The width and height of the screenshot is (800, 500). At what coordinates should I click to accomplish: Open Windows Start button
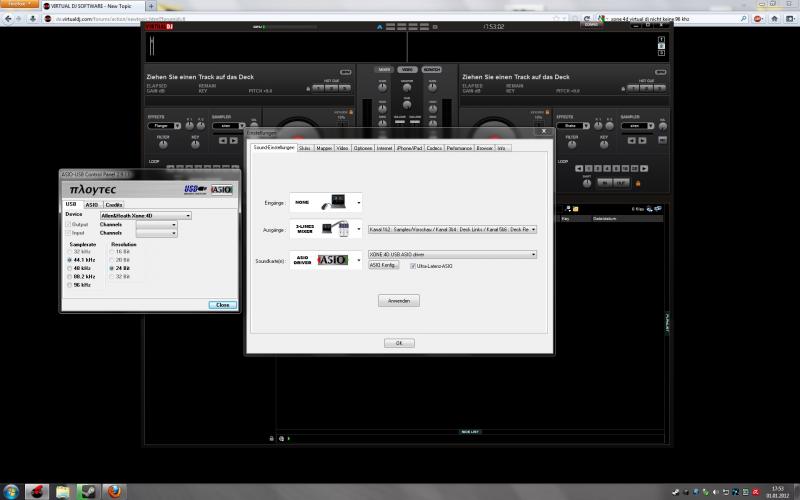tap(11, 492)
